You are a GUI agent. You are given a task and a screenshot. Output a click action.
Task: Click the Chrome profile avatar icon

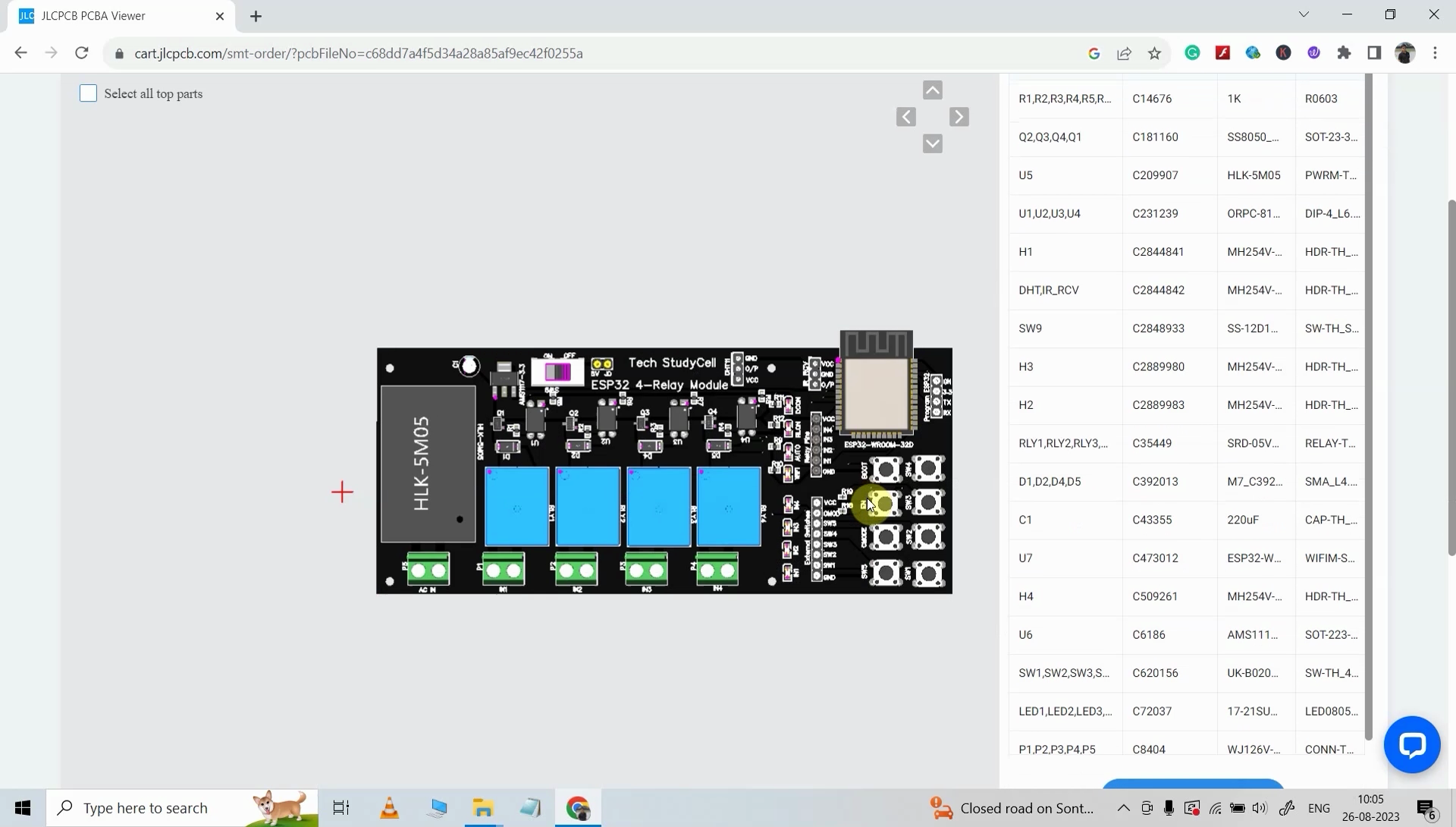[1405, 53]
